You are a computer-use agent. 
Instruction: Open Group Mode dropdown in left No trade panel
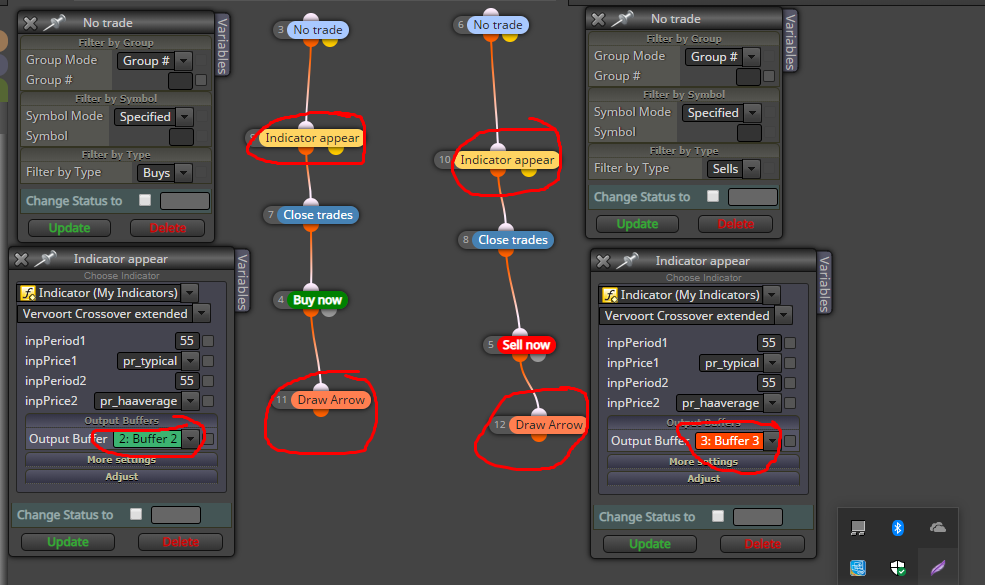coord(155,60)
